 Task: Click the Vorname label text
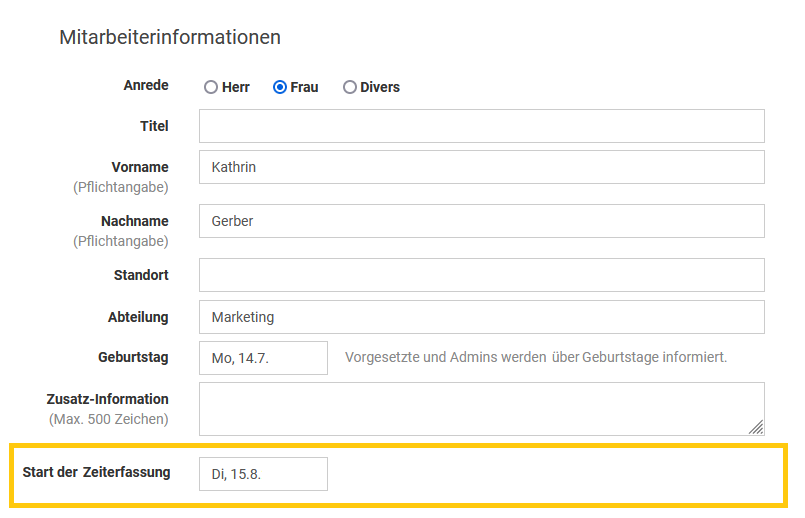click(140, 167)
